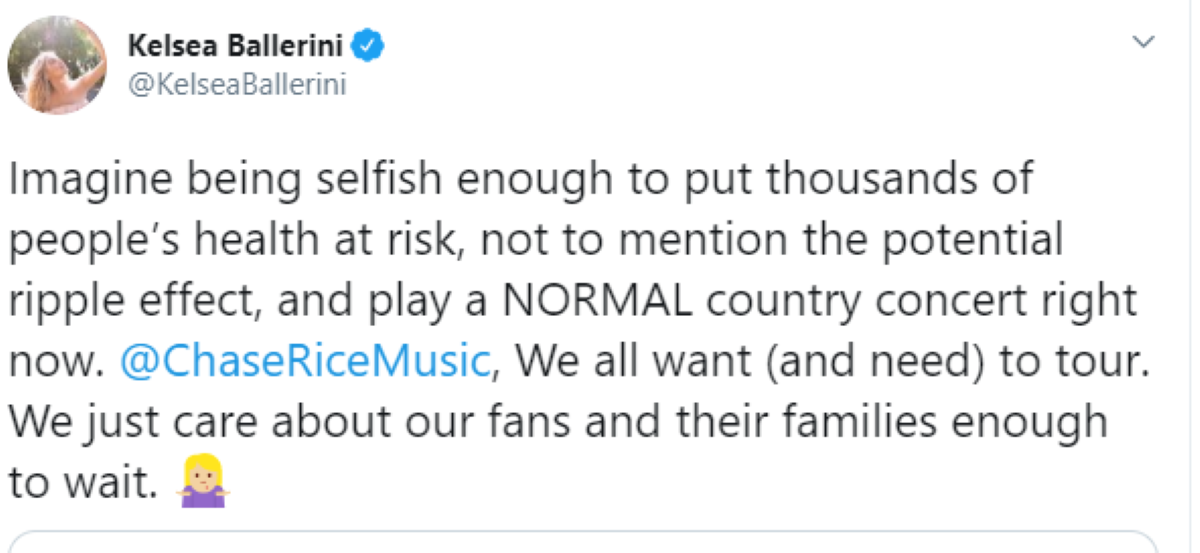Click the blue verified badge
Viewport: 1200px width, 553px height.
[x=372, y=46]
